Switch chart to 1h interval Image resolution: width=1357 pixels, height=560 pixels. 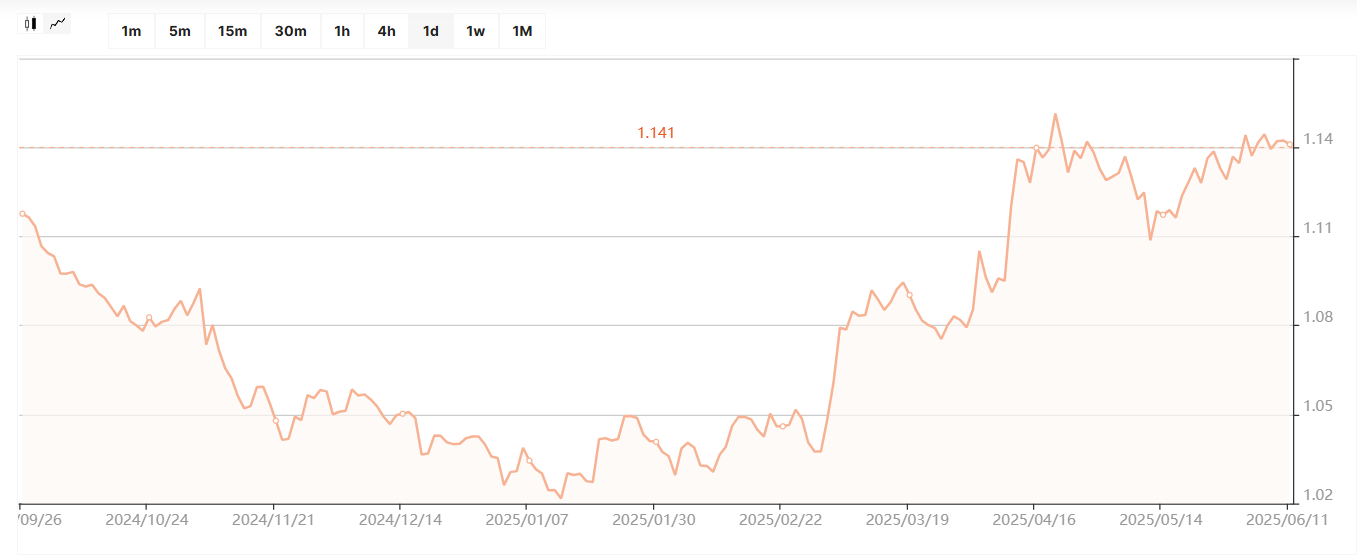(x=342, y=31)
